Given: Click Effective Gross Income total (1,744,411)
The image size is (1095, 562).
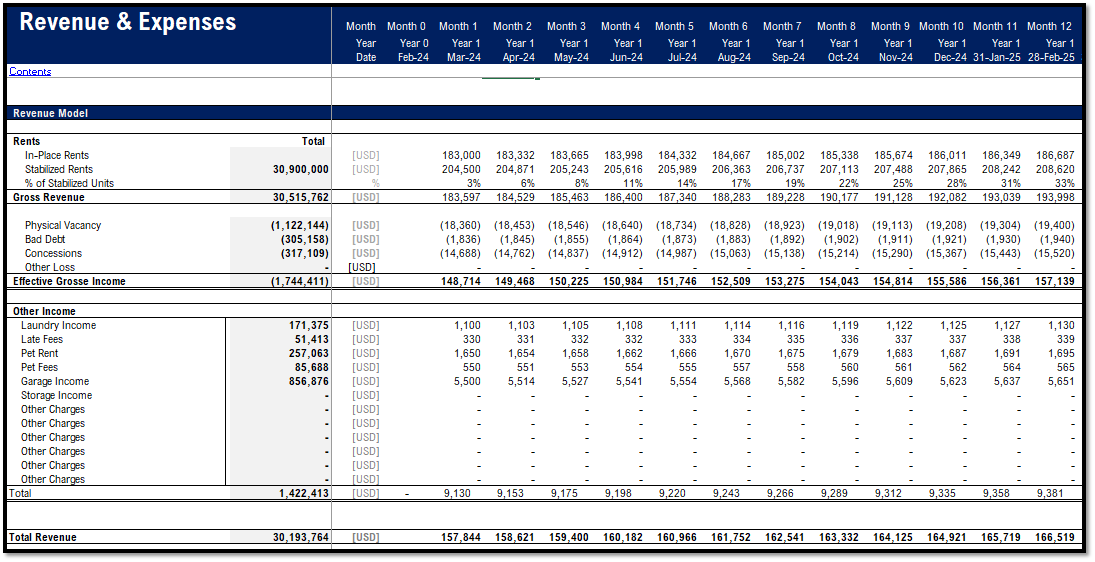Looking at the screenshot, I should (300, 282).
